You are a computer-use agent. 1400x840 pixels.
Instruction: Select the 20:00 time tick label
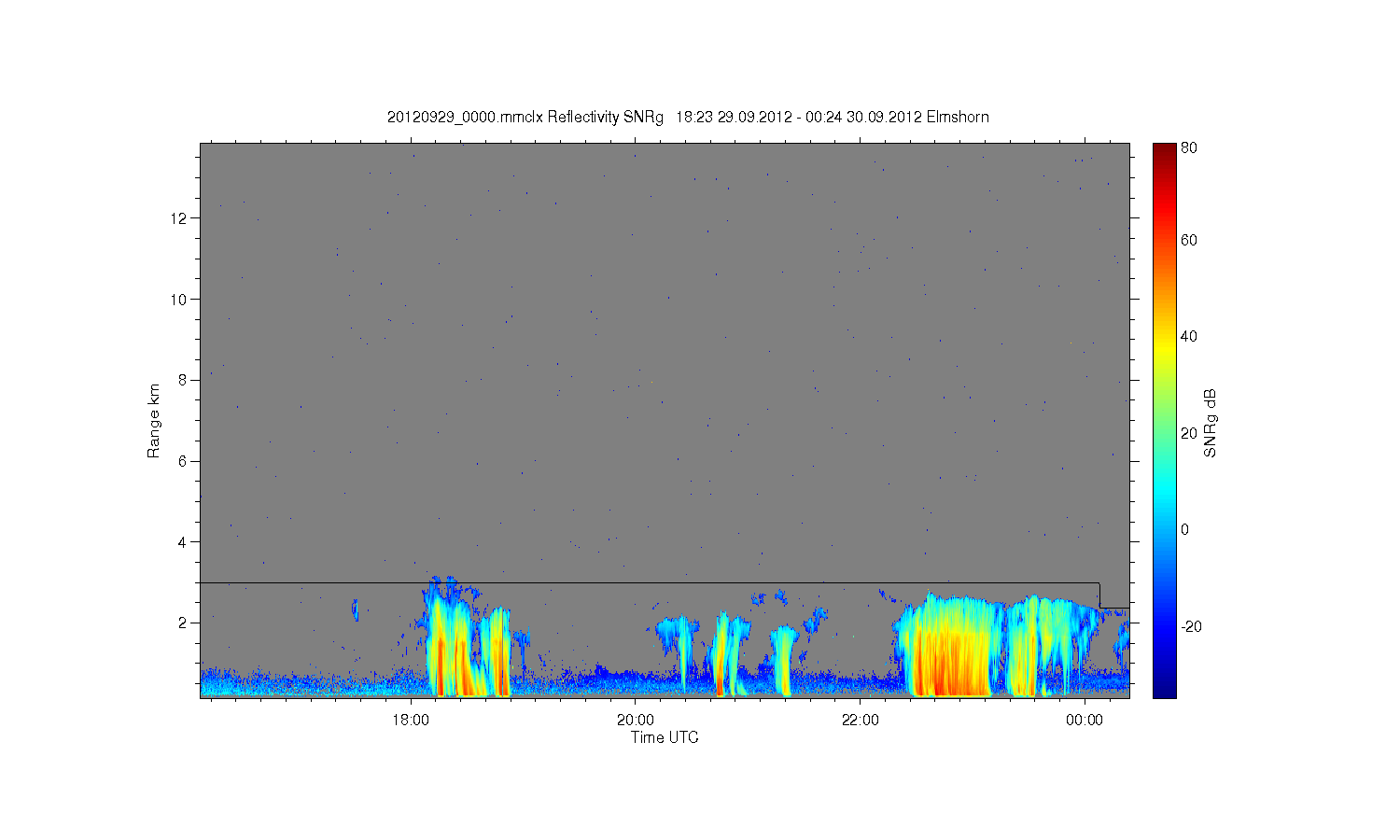click(635, 720)
